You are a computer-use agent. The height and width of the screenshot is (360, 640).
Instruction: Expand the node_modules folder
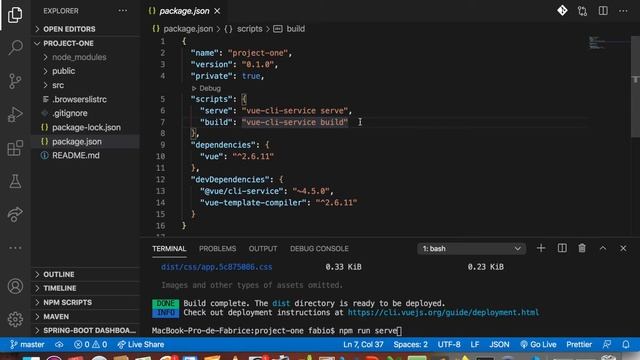(85, 57)
